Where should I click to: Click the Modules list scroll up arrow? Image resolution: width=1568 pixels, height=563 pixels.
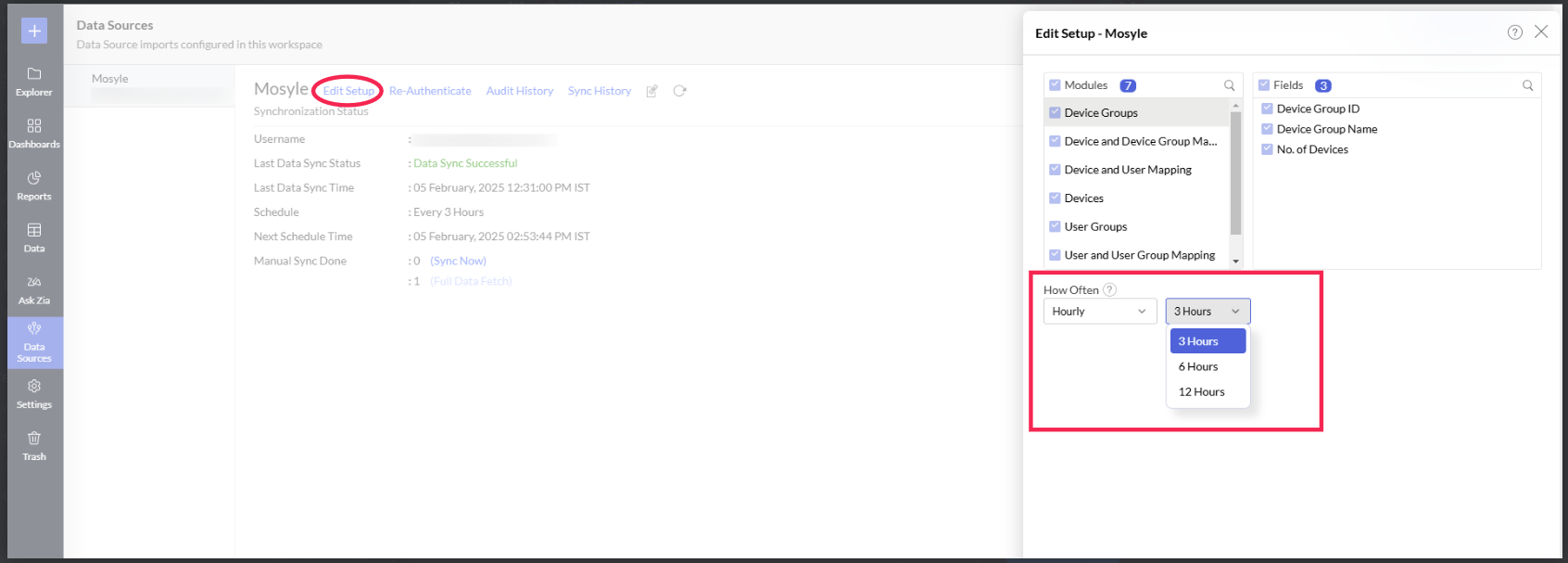tap(1235, 106)
